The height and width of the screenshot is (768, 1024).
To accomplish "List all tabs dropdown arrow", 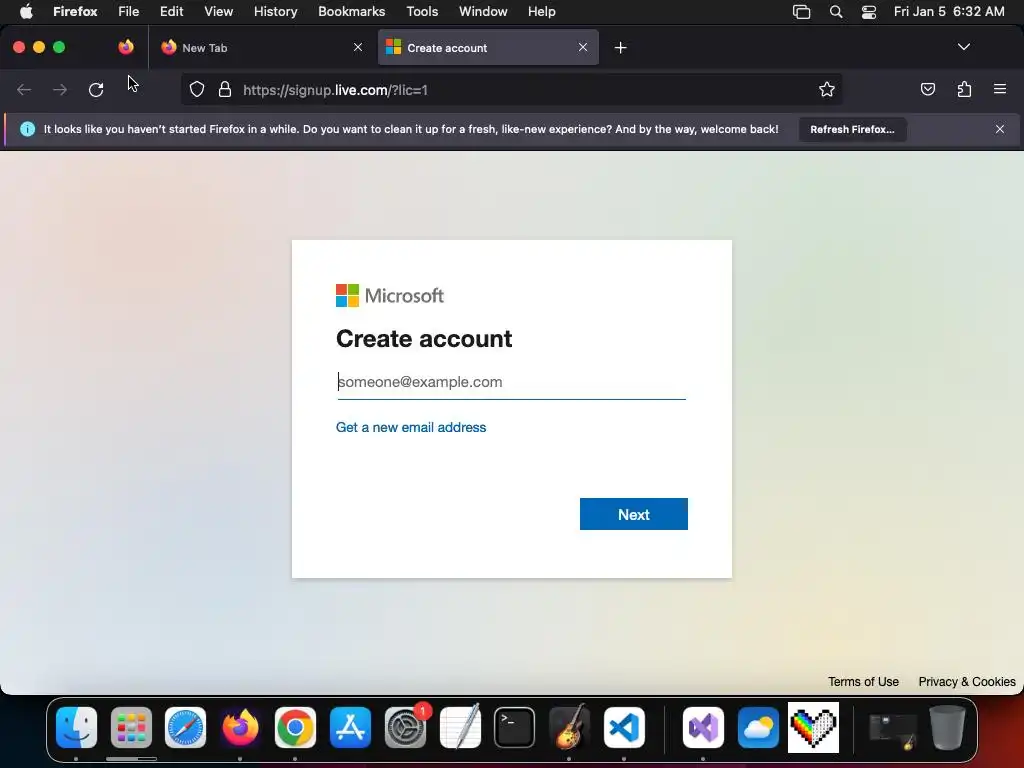I will coord(964,47).
